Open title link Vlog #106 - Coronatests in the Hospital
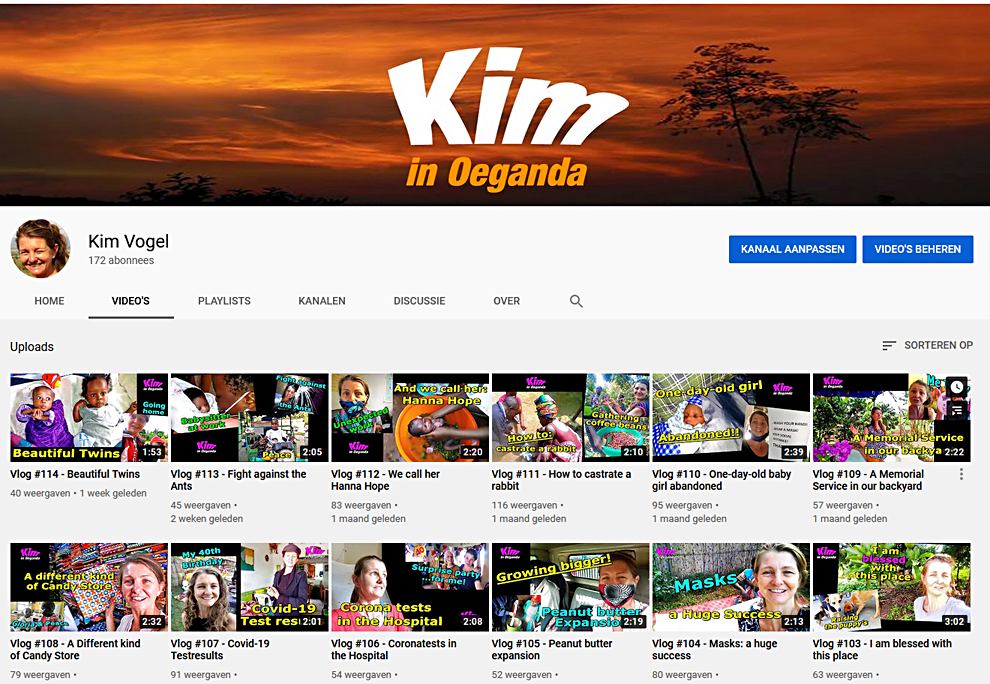The image size is (990, 684). pos(393,649)
